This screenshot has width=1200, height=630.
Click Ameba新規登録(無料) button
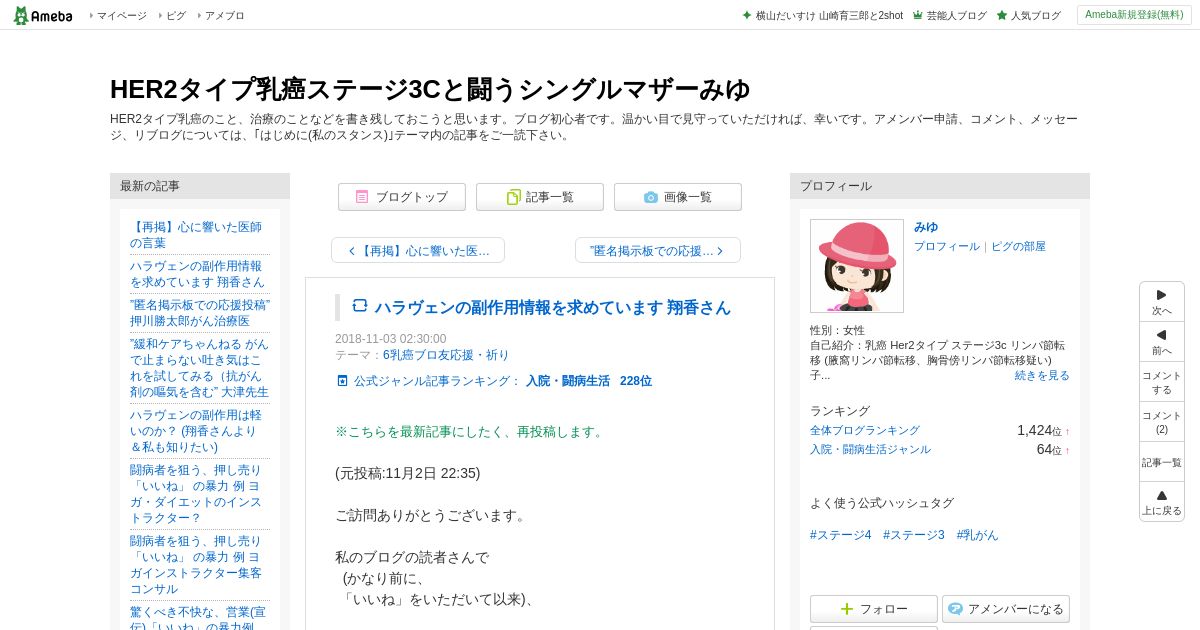(x=1134, y=15)
